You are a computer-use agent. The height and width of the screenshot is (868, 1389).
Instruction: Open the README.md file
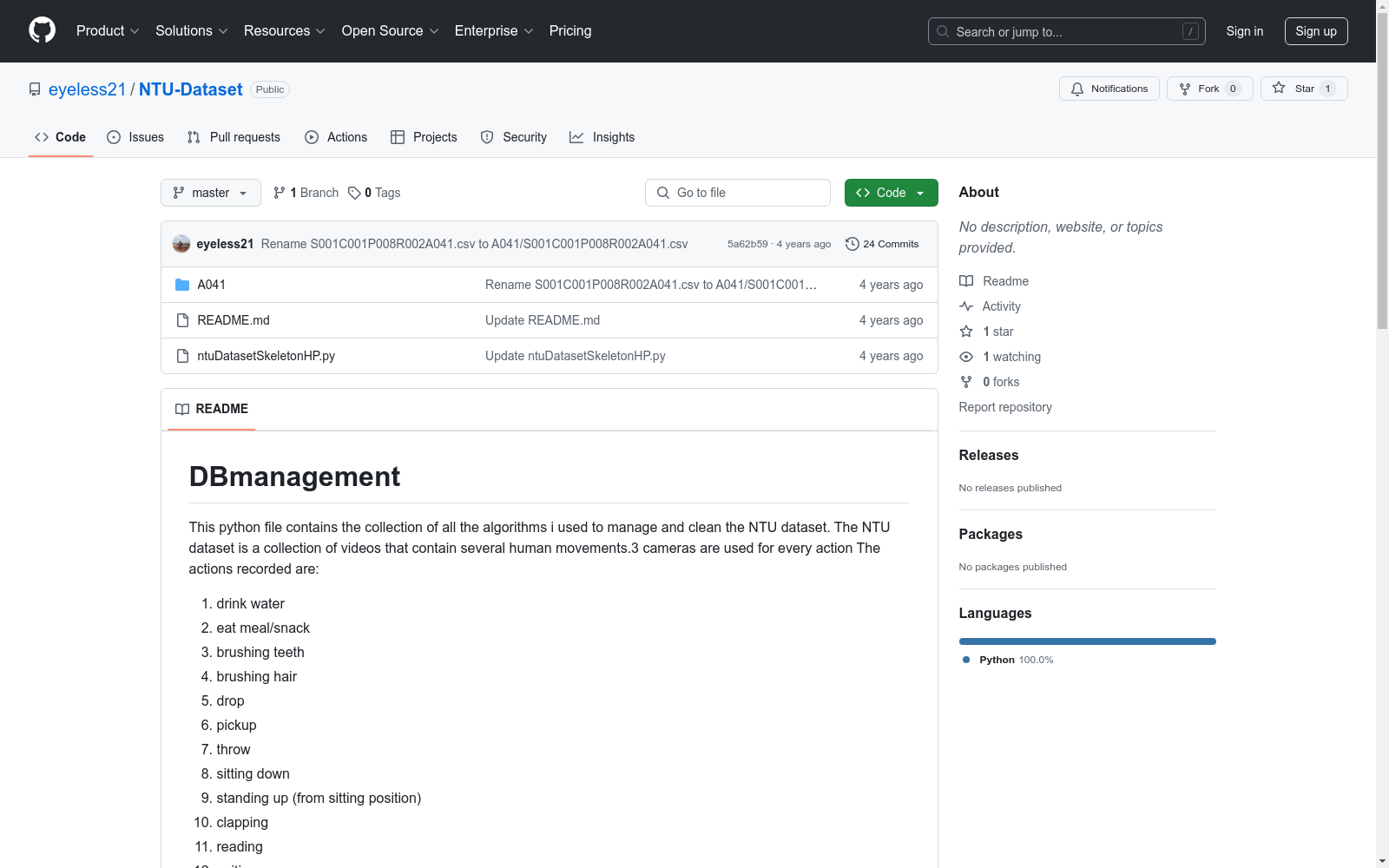234,320
